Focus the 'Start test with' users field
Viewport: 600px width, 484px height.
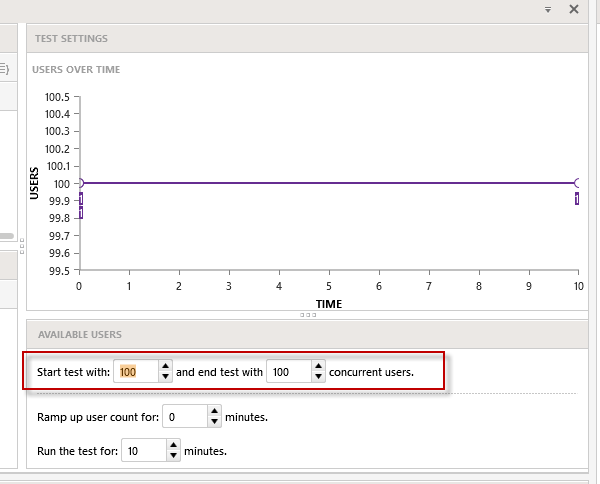[135, 372]
